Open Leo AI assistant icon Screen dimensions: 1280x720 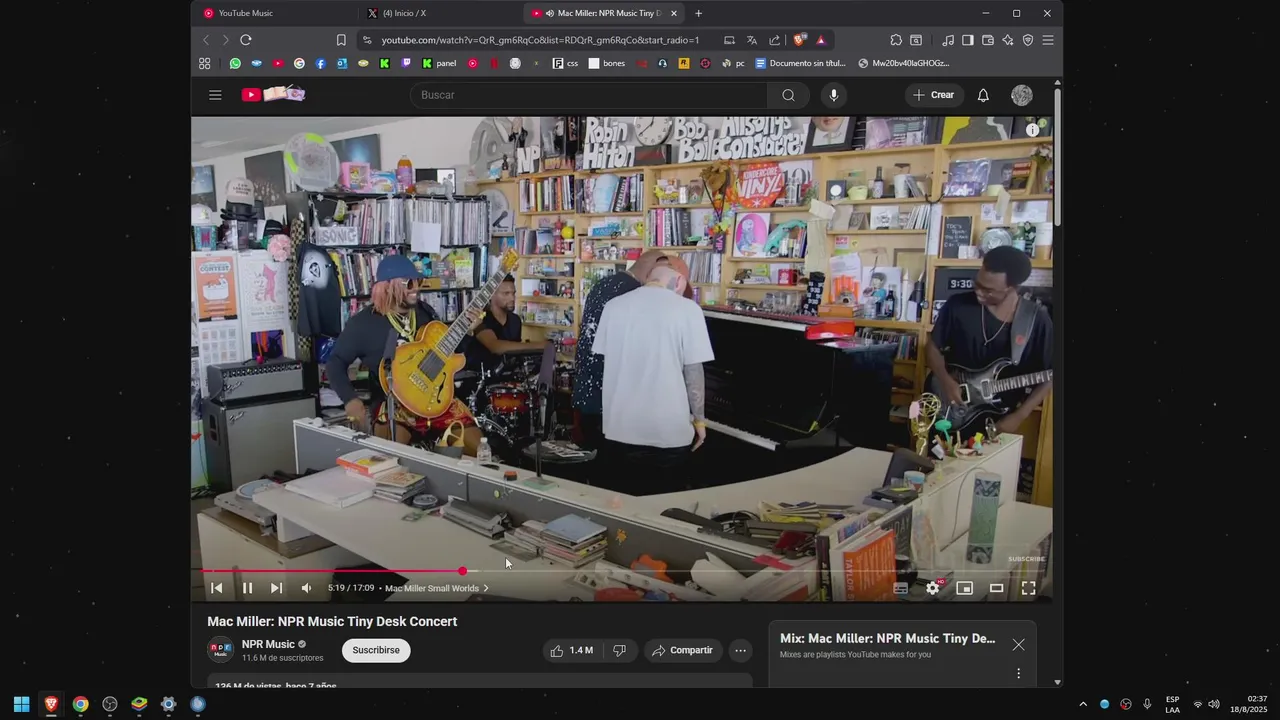1007,40
